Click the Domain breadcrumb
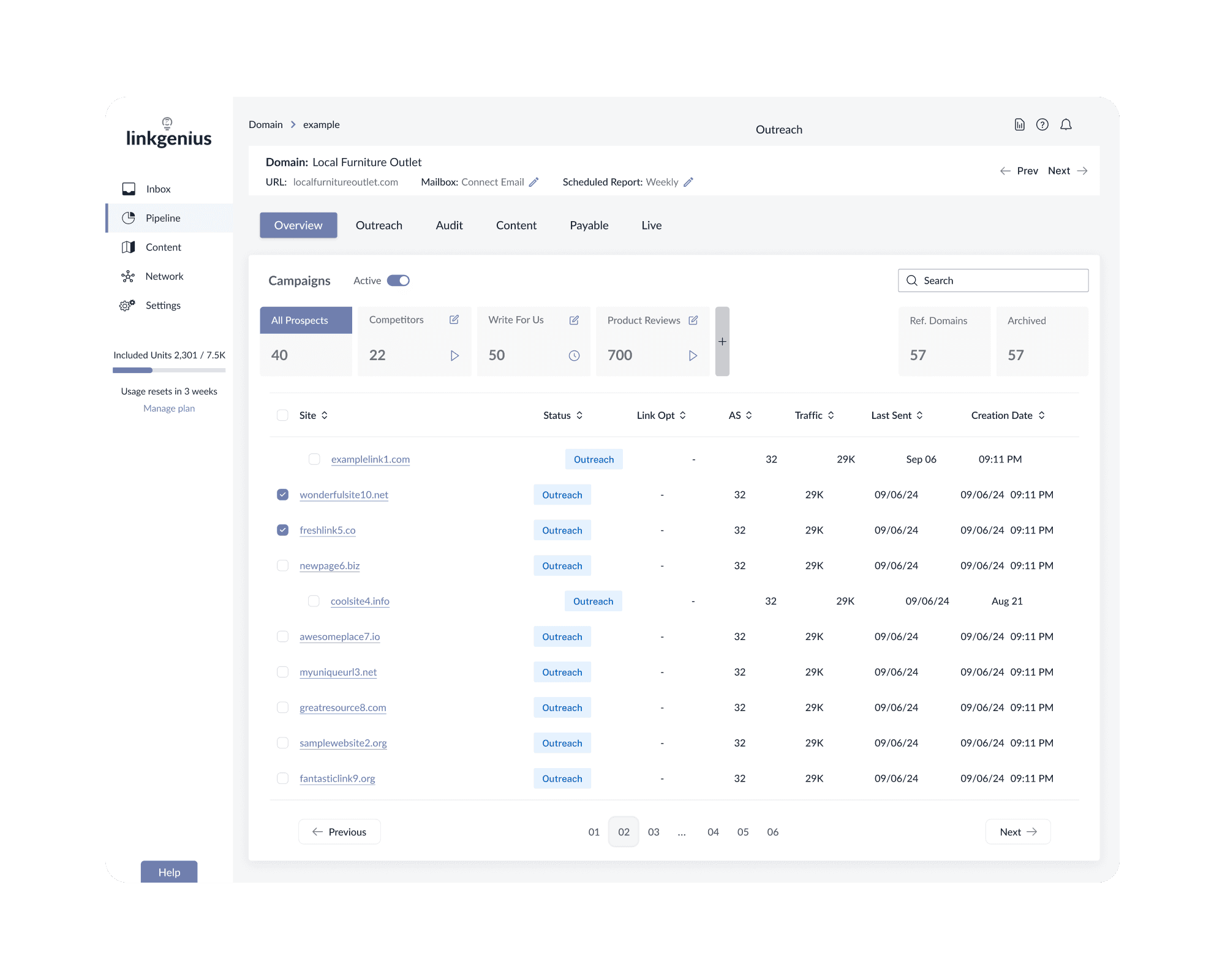Screen dimensions: 1225x980 pyautogui.click(x=266, y=124)
